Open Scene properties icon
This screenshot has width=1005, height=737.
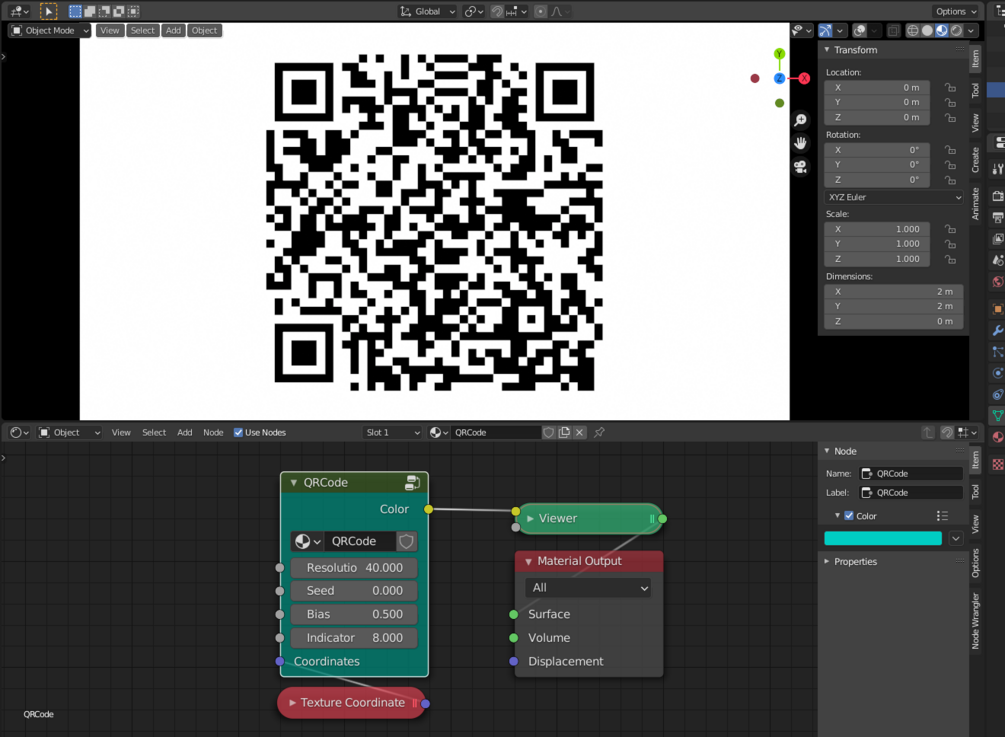998,260
